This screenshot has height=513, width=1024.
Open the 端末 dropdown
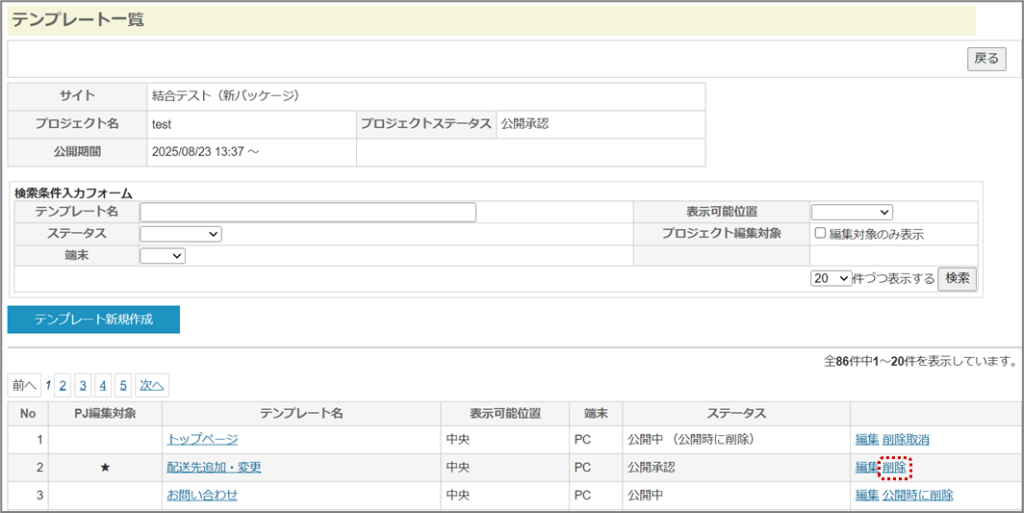coord(163,256)
